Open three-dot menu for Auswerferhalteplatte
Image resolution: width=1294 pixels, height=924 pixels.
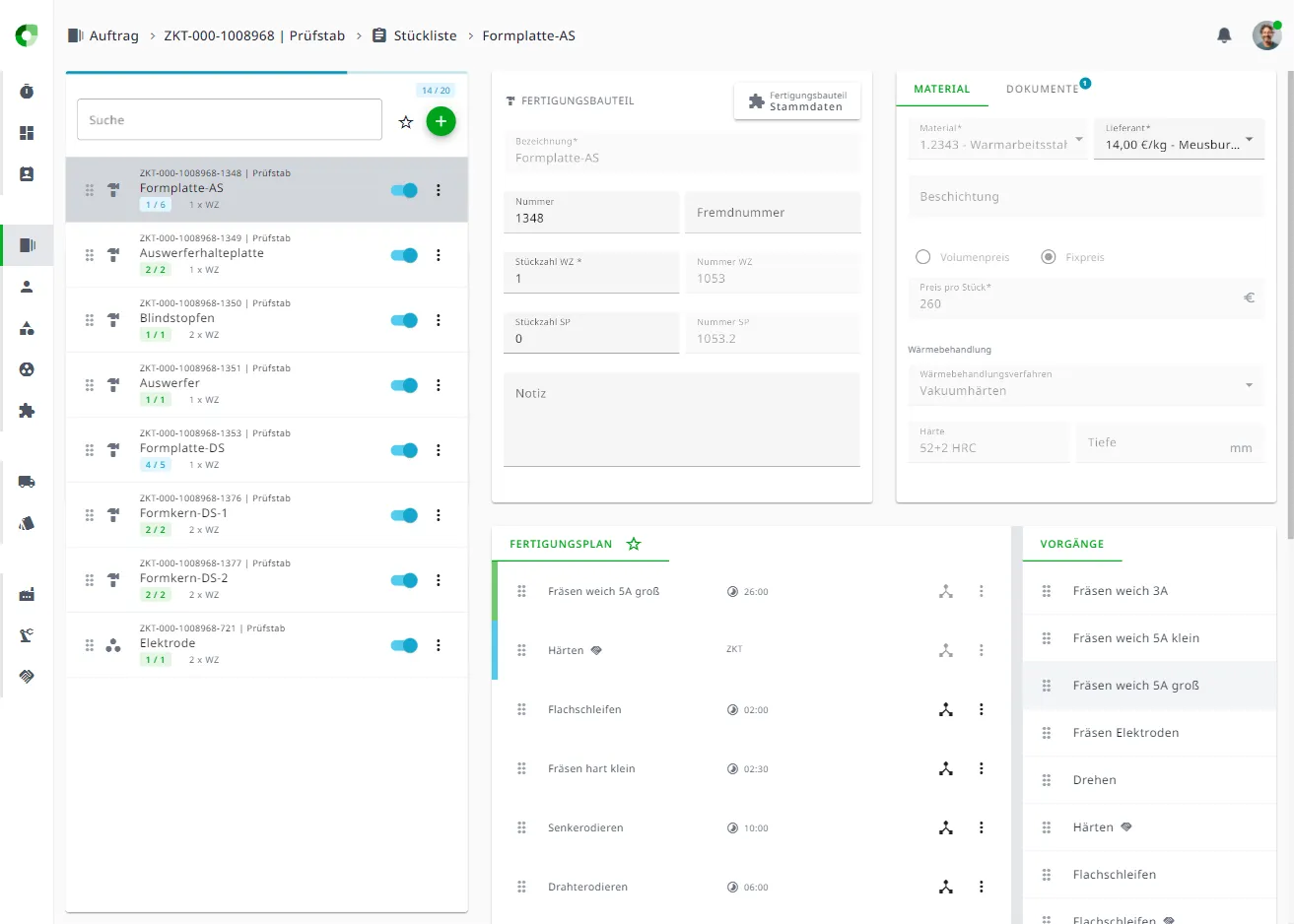[439, 255]
